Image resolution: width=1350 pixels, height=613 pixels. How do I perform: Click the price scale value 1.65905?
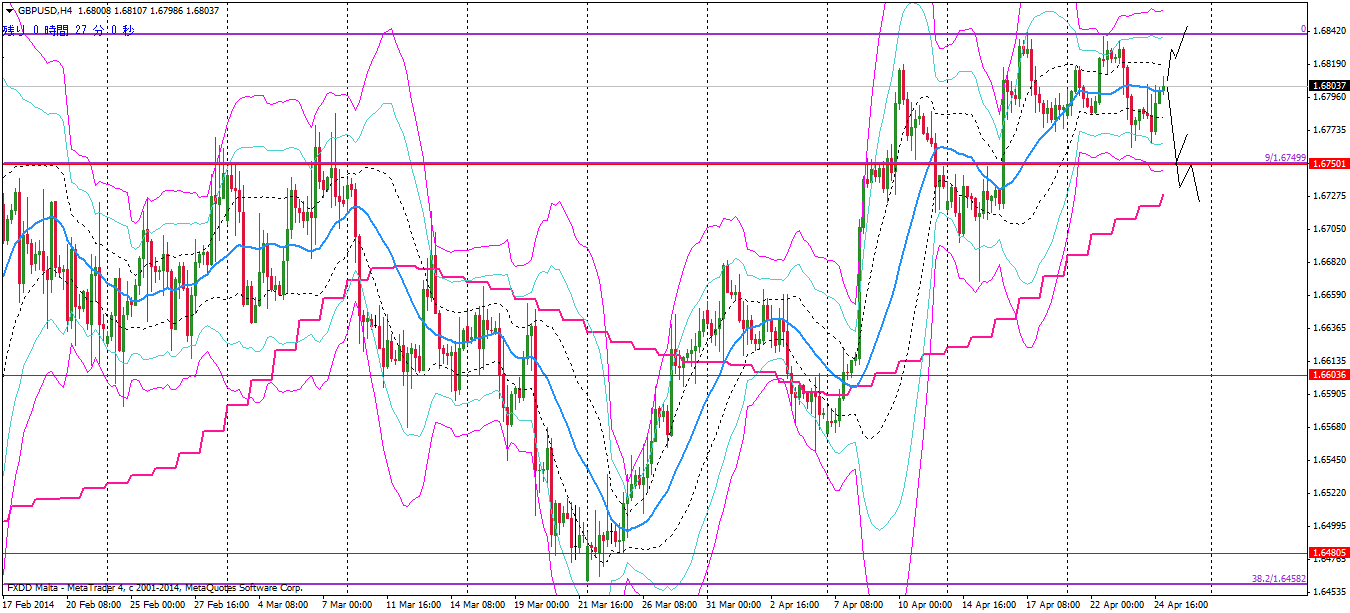[1329, 394]
